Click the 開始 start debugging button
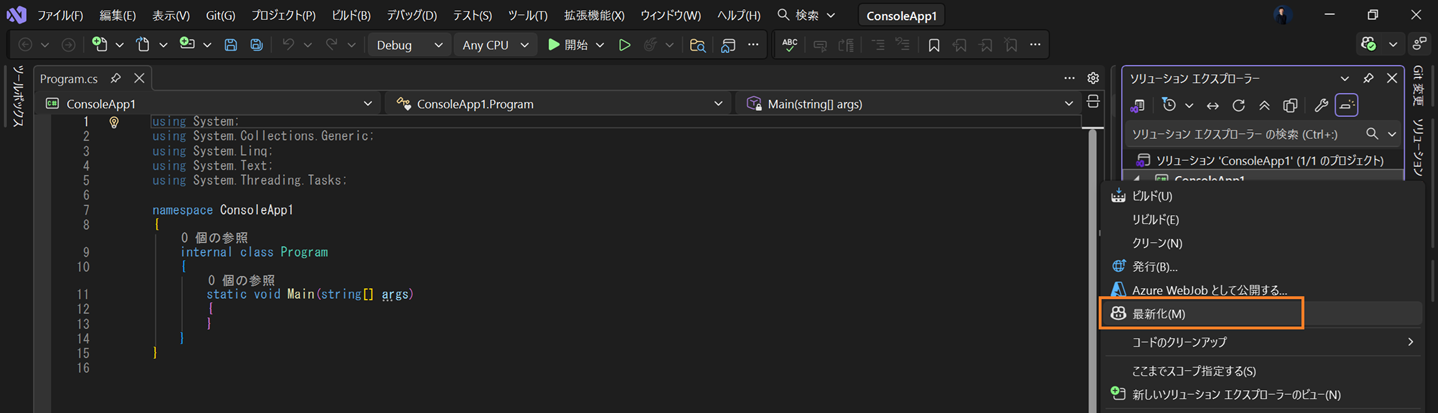Screen dimensions: 1438x413 tap(567, 45)
